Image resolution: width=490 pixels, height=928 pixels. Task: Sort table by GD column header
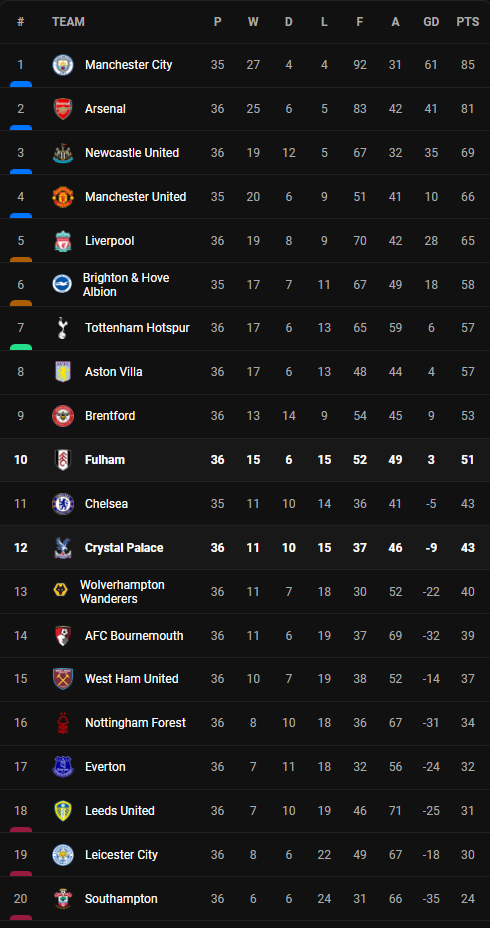pos(431,22)
